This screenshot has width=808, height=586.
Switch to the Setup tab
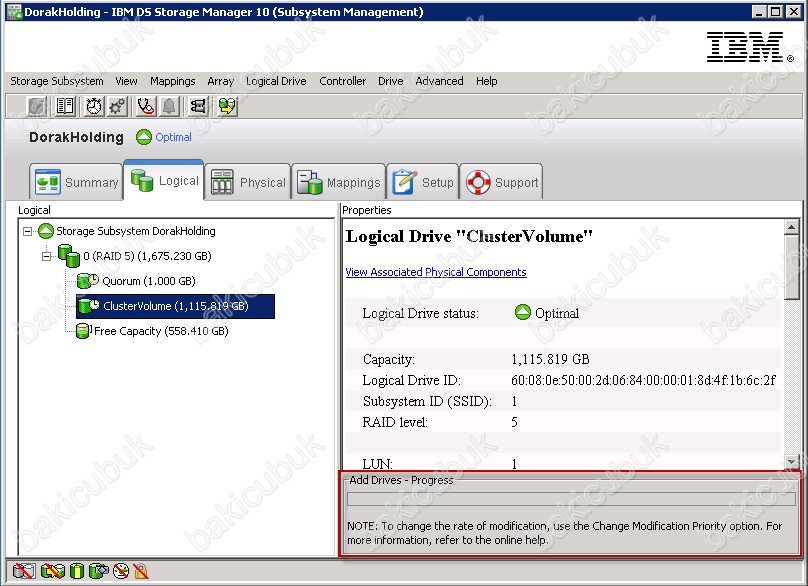pos(423,182)
